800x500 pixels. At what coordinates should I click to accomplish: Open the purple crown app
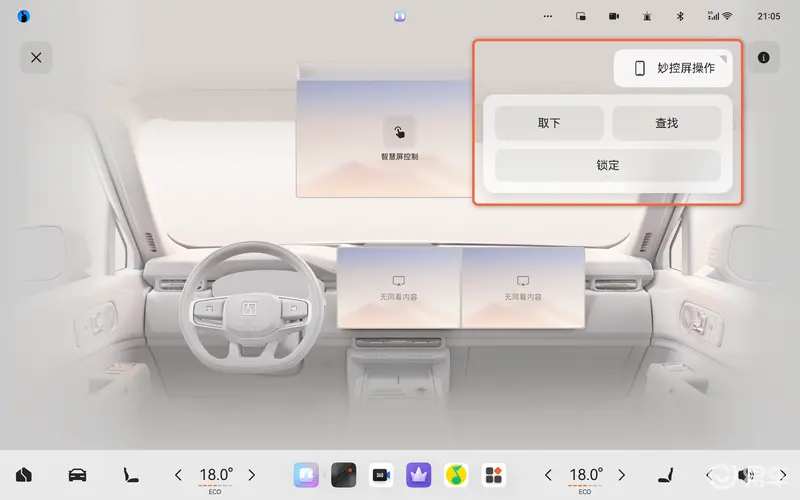tap(418, 475)
